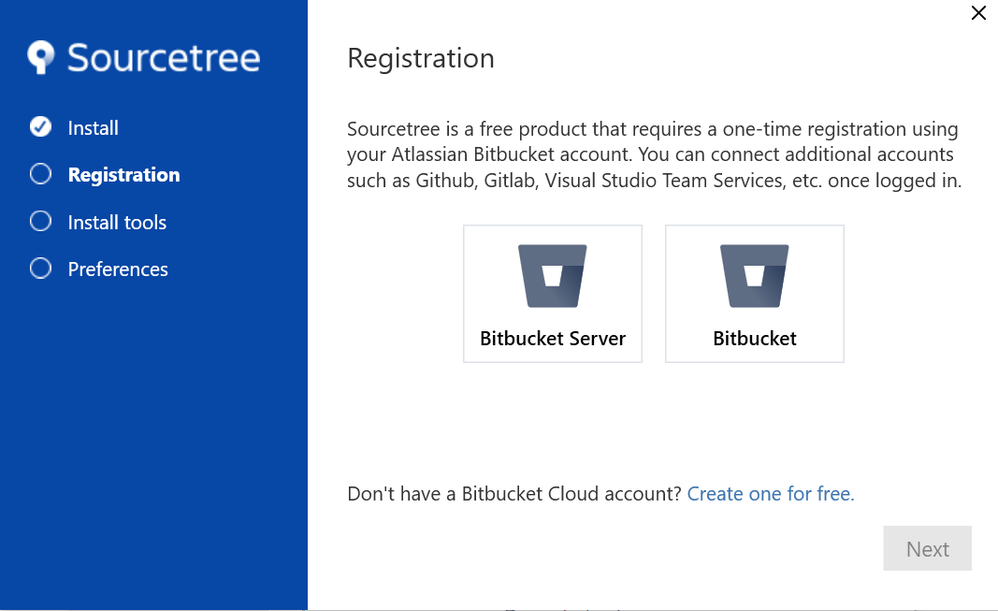Go to the Install tools step label
The height and width of the screenshot is (611, 998).
tap(117, 222)
